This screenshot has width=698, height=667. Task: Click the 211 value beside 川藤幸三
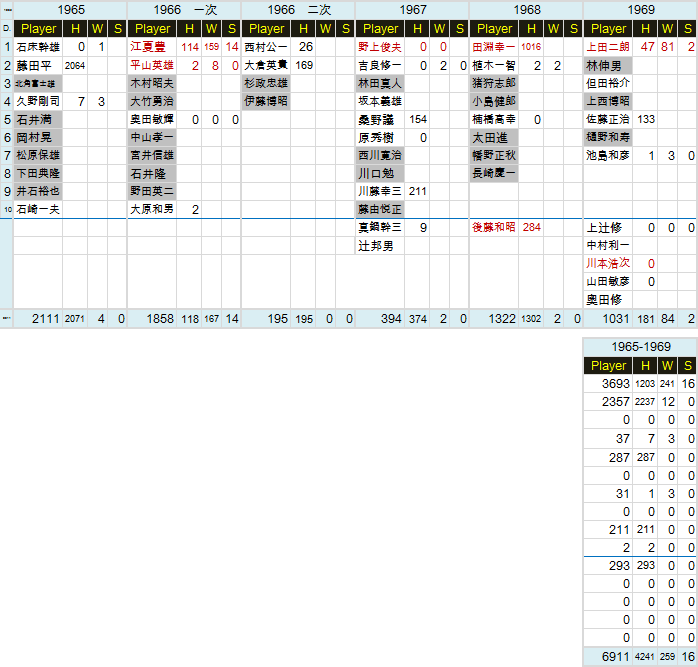tap(418, 191)
